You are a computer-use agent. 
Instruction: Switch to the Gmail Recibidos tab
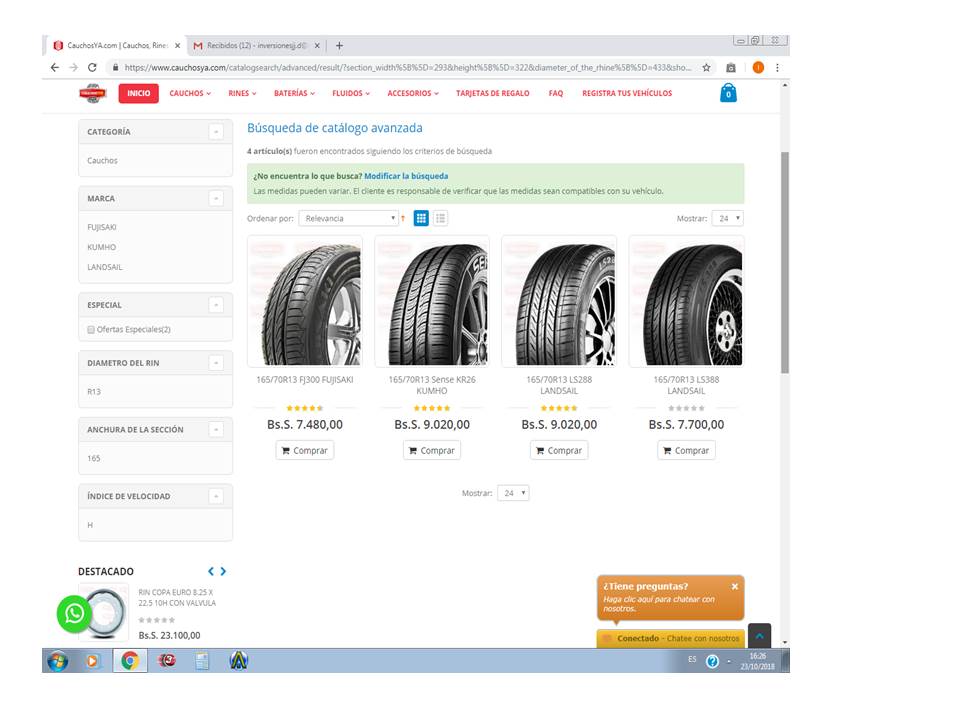click(x=257, y=45)
